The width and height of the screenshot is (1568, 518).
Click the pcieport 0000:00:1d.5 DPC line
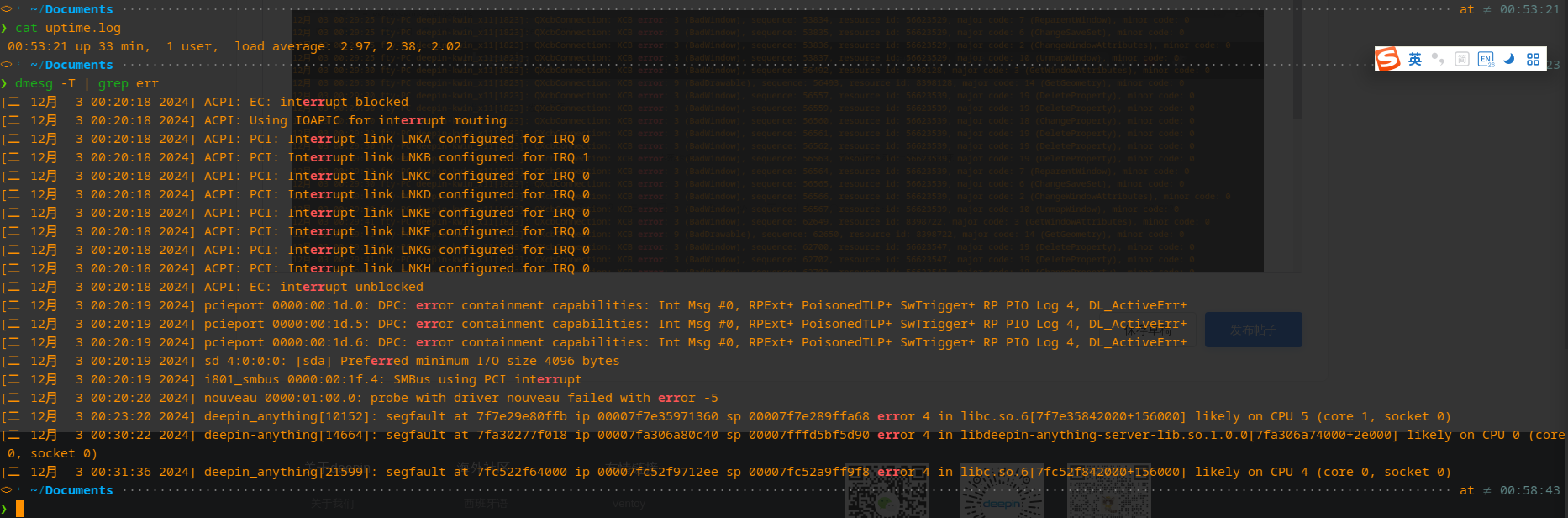(594, 324)
